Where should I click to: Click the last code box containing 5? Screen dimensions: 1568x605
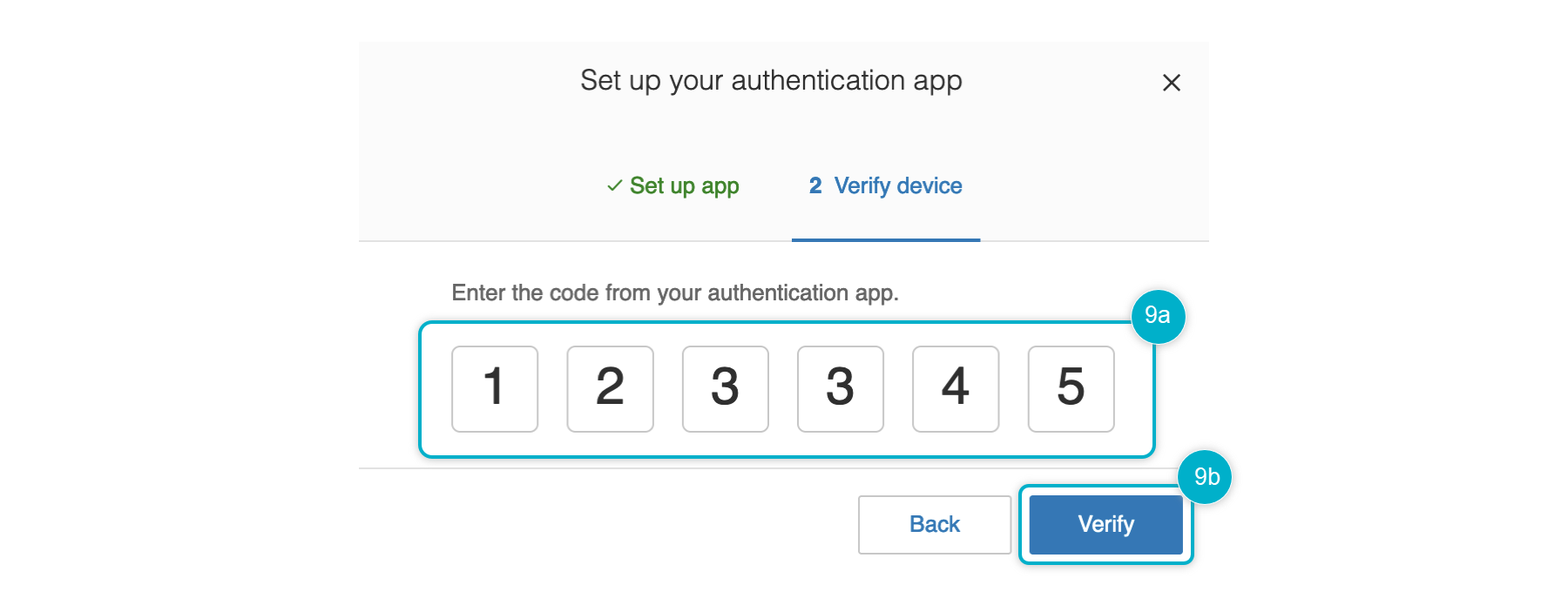[x=1071, y=388]
